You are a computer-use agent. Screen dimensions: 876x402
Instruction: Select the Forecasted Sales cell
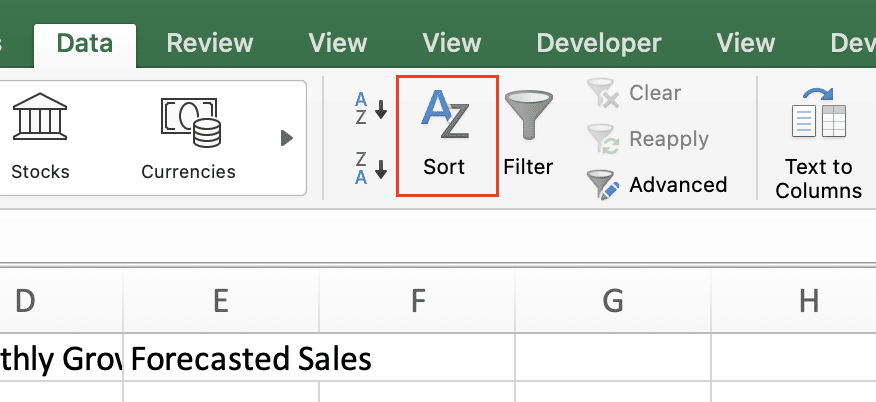250,358
